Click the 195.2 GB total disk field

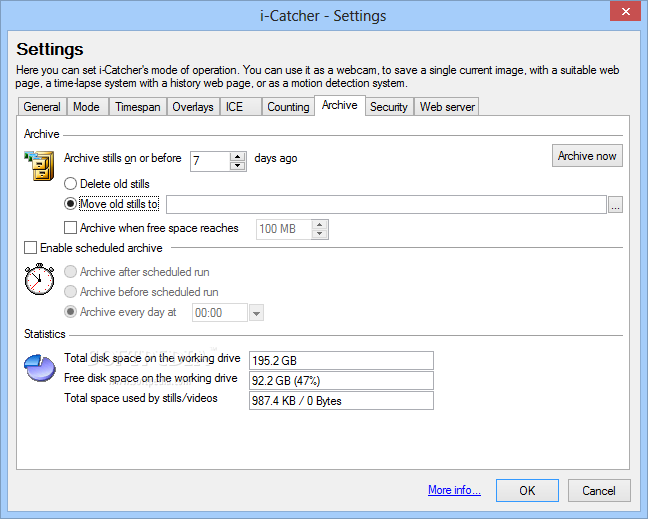(x=341, y=360)
